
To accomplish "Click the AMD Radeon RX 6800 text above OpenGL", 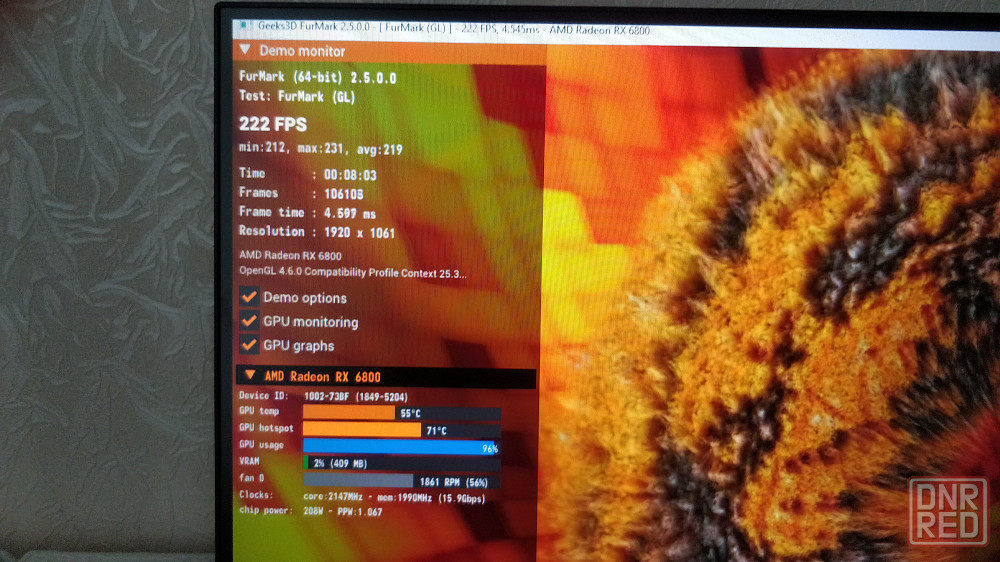I will coord(290,255).
